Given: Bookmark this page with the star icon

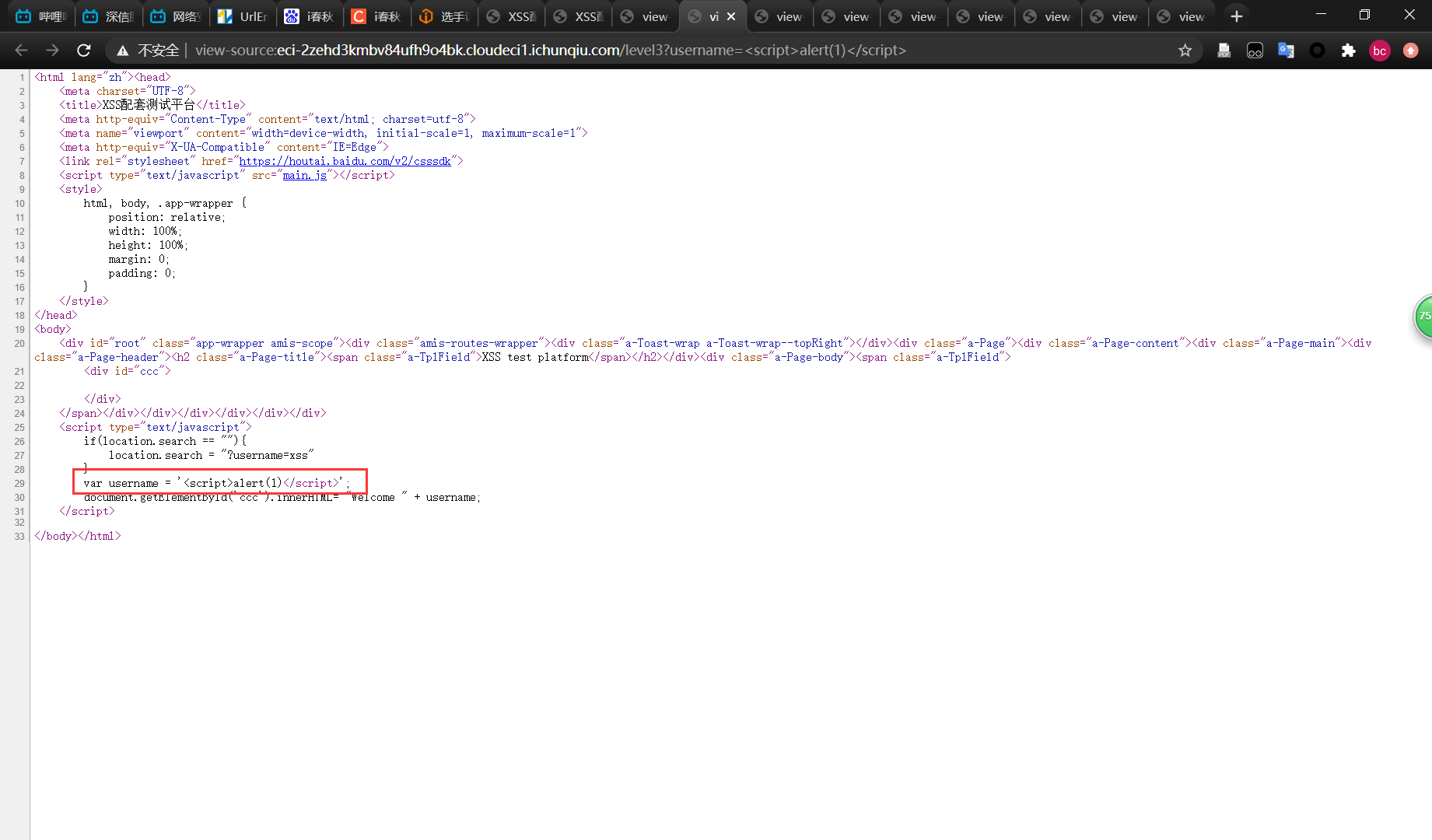Looking at the screenshot, I should [x=1185, y=51].
